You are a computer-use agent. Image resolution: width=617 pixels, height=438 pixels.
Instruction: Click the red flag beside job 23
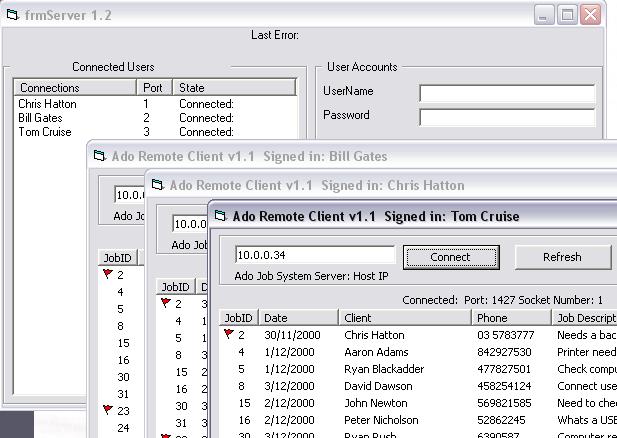pyautogui.click(x=108, y=409)
